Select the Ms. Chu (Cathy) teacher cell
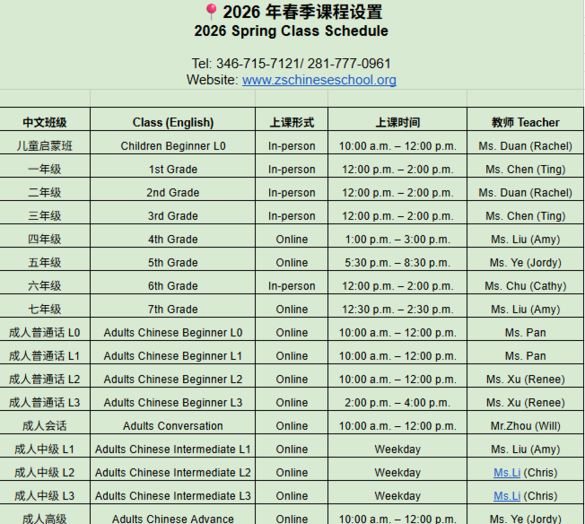 tap(525, 283)
